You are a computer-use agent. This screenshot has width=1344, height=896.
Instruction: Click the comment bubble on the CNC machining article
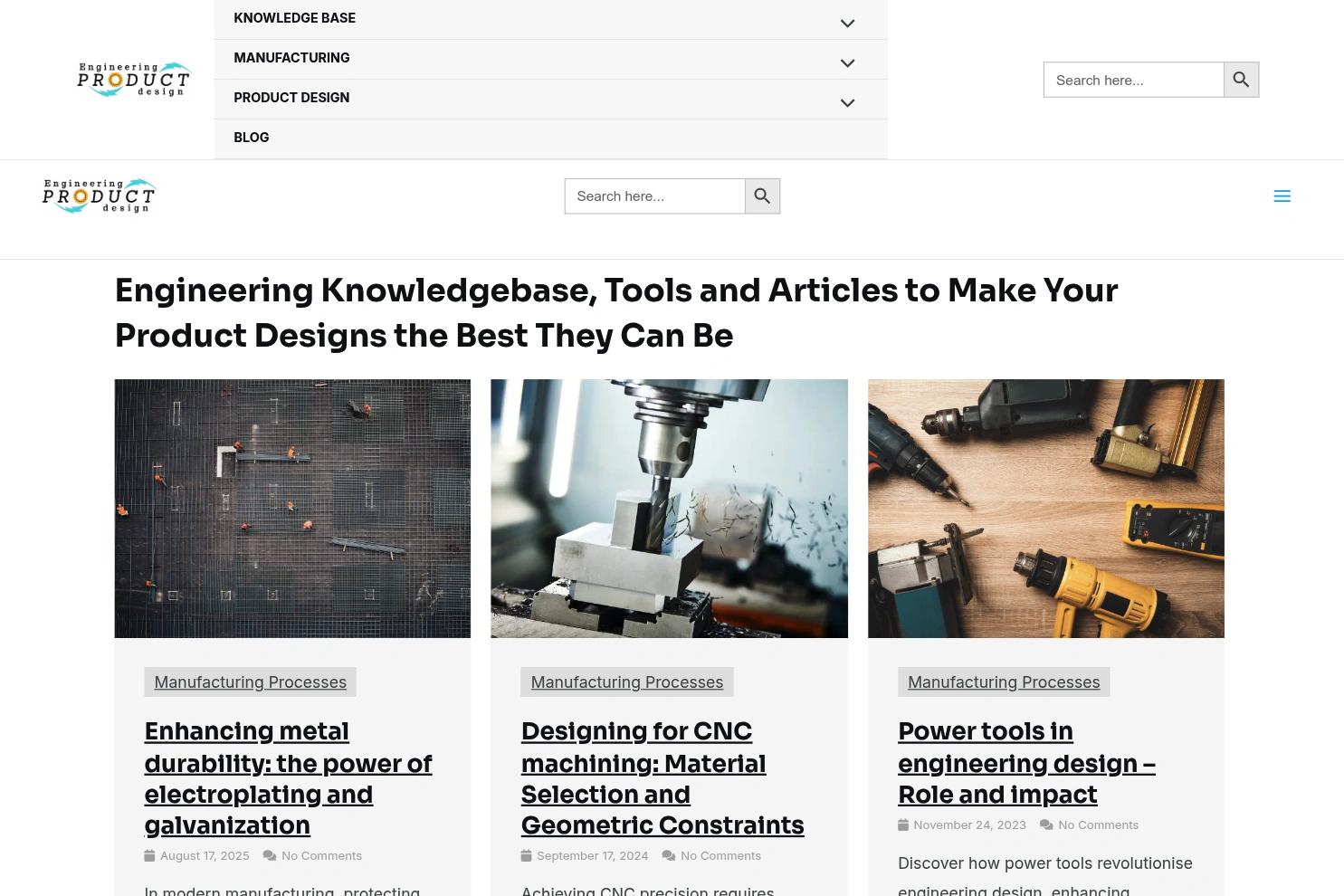tap(669, 855)
